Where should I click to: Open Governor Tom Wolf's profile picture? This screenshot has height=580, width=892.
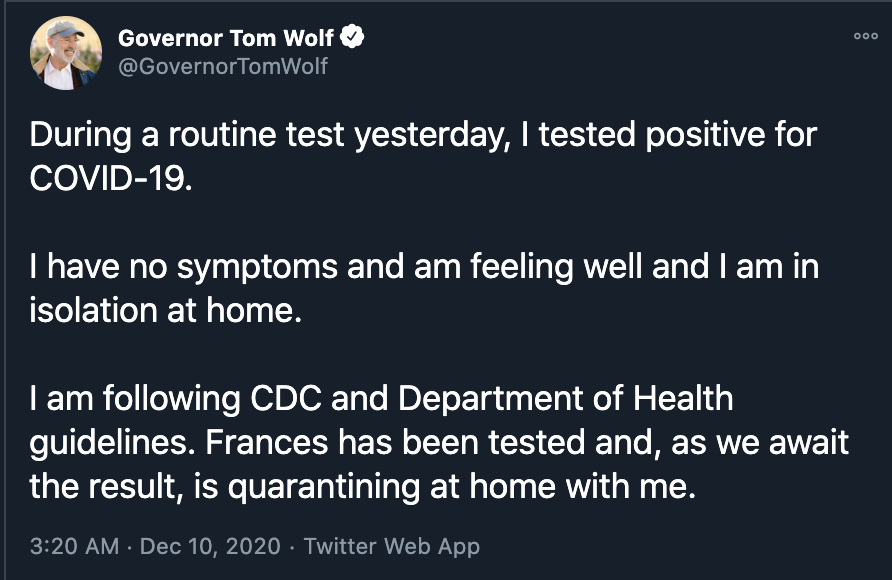[x=66, y=53]
